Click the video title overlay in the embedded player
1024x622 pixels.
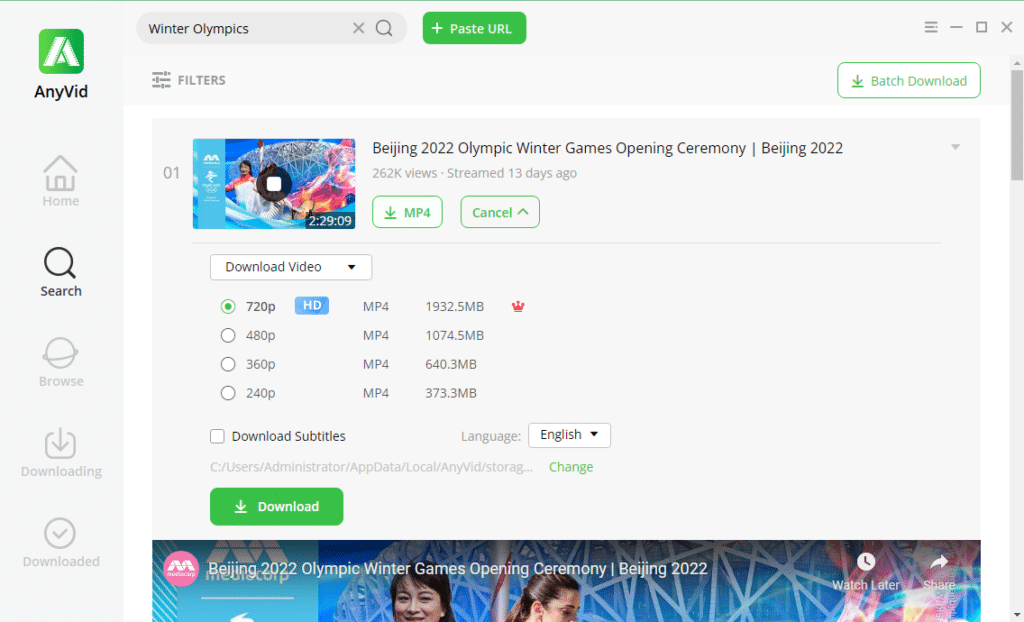(x=457, y=568)
